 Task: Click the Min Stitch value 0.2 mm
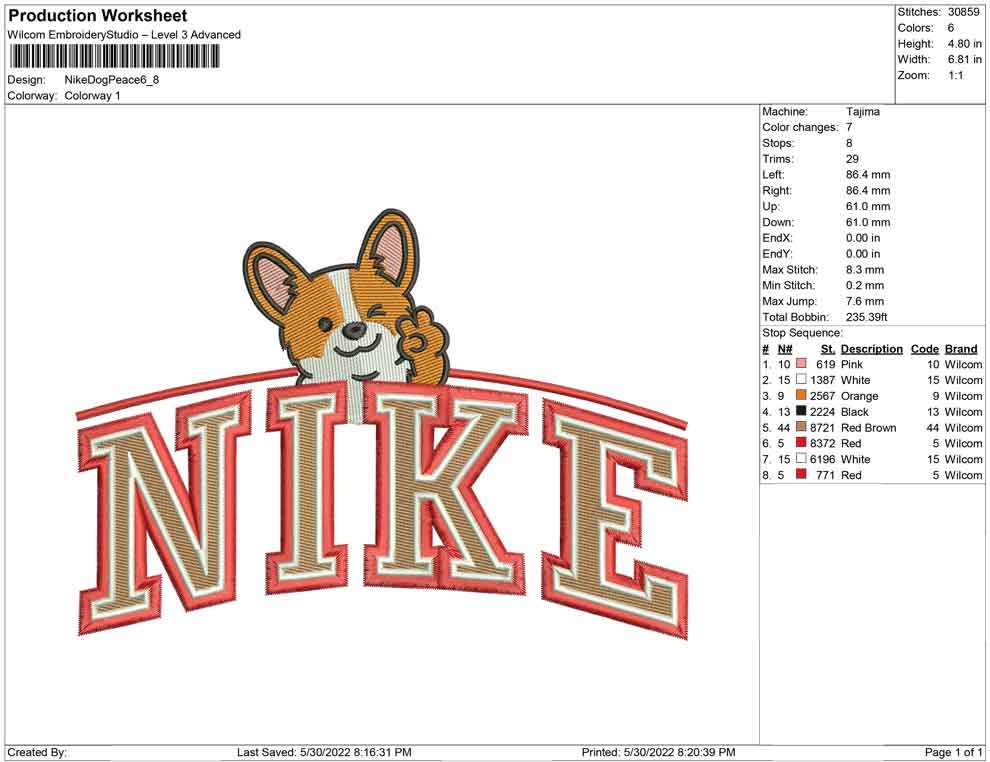pos(865,285)
